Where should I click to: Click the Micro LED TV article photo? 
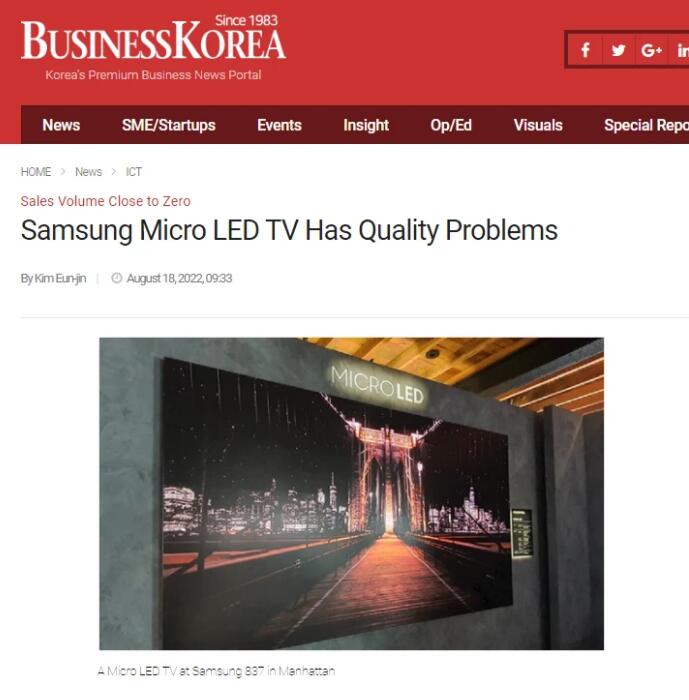[x=351, y=493]
